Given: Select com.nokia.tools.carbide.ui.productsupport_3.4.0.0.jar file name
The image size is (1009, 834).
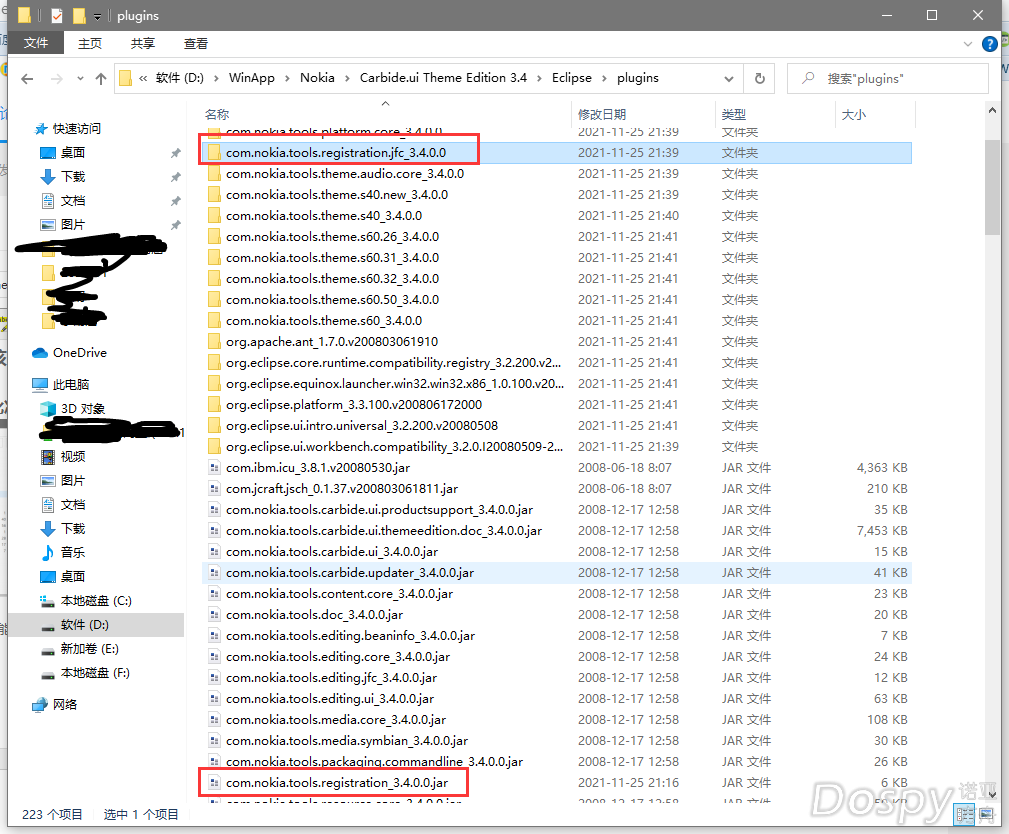Looking at the screenshot, I should 379,510.
